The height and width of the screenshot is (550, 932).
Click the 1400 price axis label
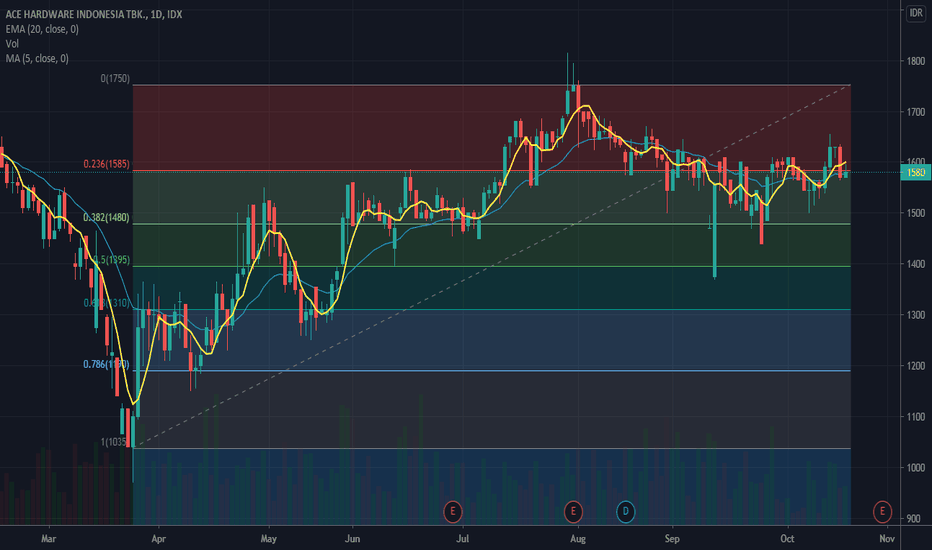tap(916, 264)
